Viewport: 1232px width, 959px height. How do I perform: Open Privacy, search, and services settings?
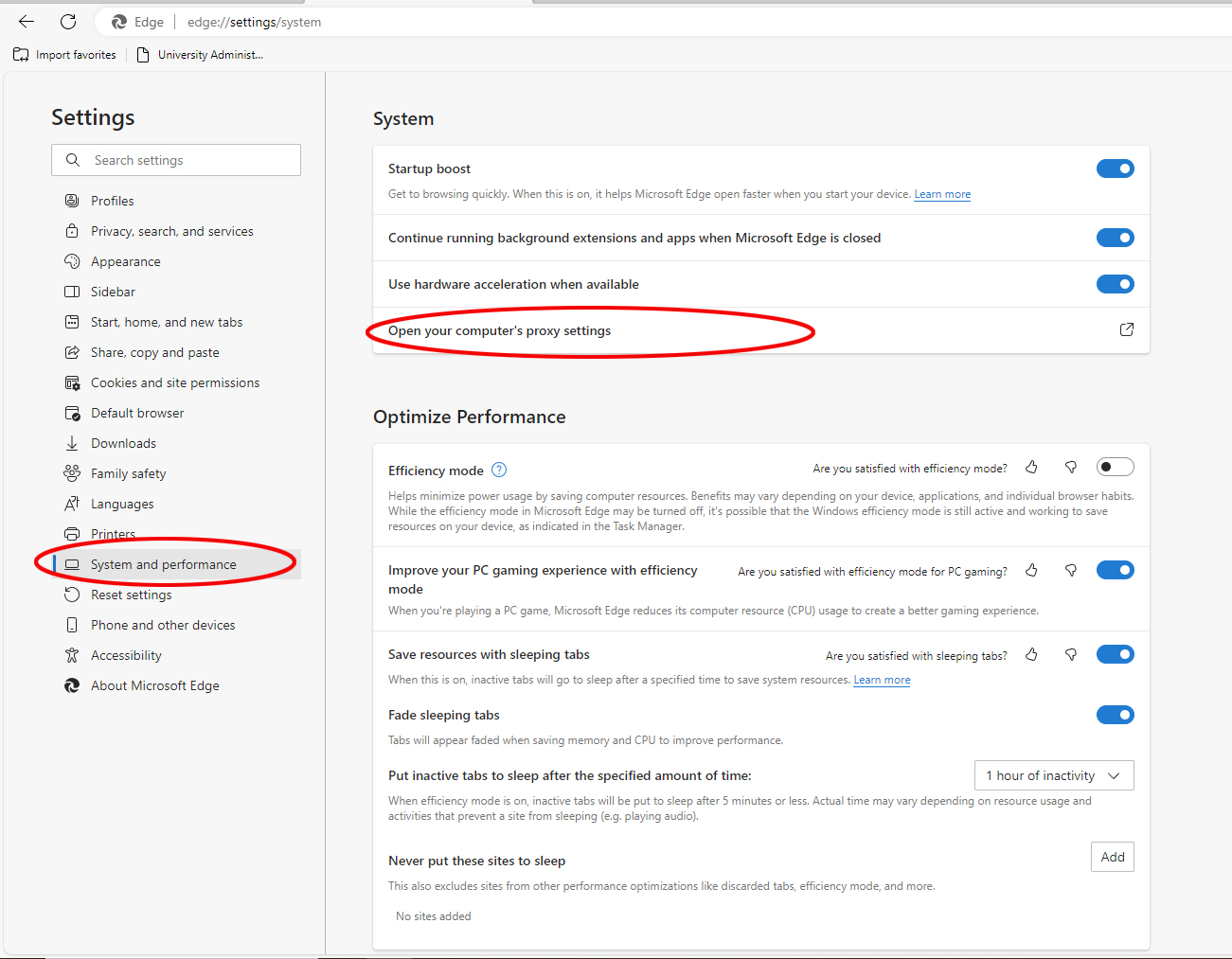[171, 231]
